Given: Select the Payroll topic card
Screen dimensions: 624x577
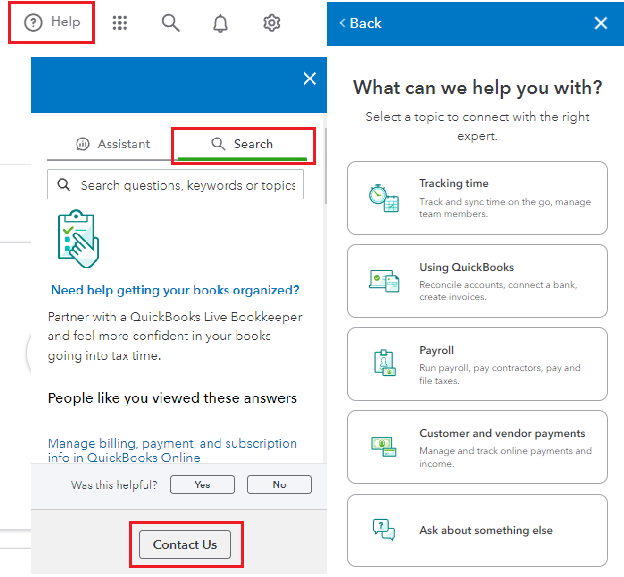Looking at the screenshot, I should [477, 364].
